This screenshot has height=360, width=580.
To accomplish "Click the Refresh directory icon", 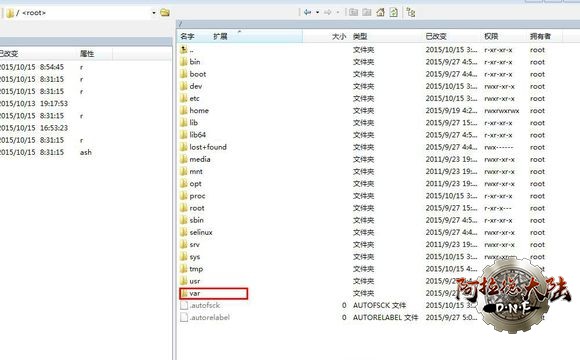I will pos(394,12).
